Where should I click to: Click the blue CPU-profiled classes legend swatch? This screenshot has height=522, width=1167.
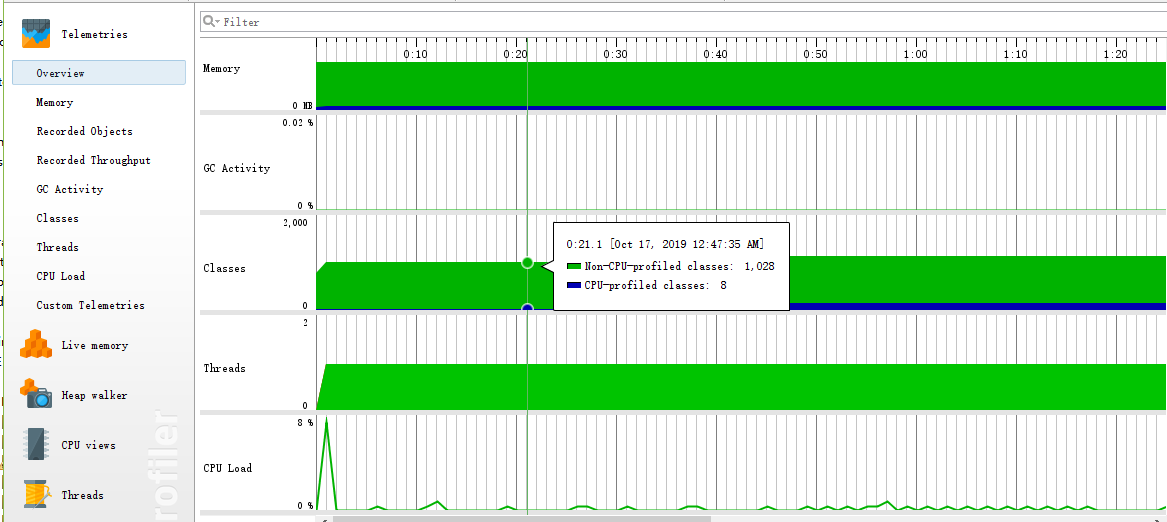point(573,285)
